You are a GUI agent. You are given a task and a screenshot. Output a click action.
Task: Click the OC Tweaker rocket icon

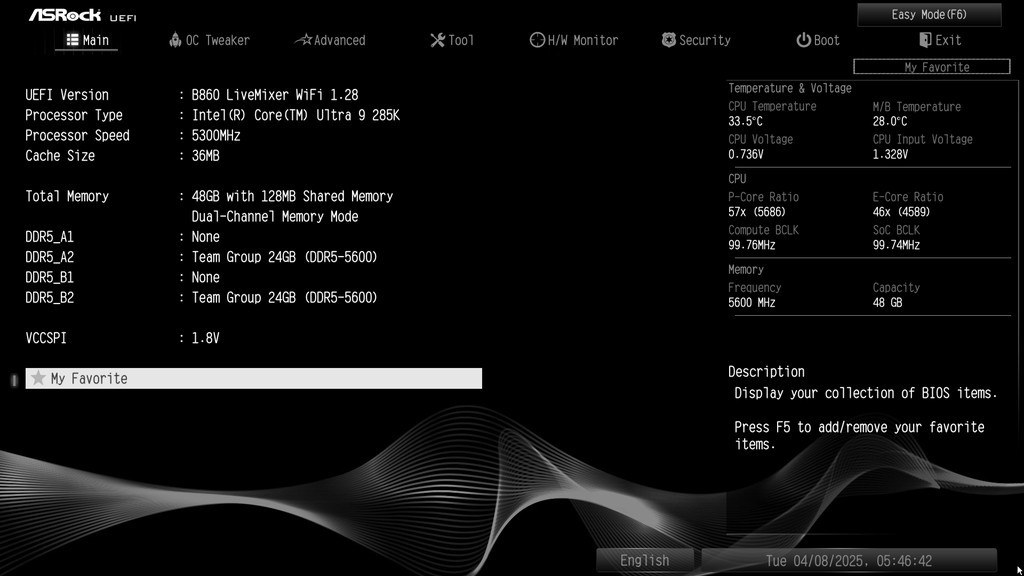176,40
